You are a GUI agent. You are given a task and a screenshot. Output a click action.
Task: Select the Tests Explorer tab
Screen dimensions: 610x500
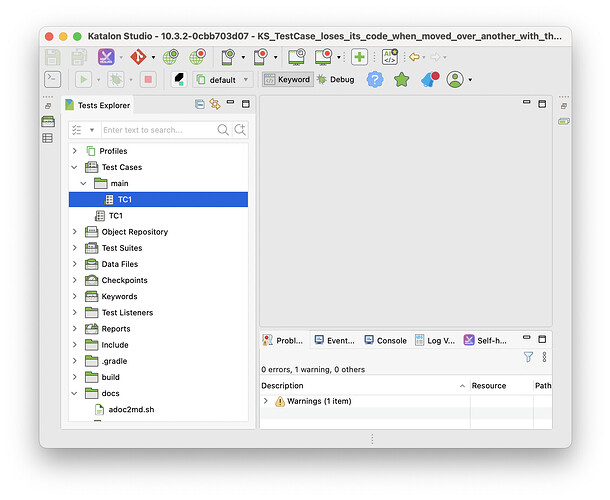pyautogui.click(x=98, y=105)
